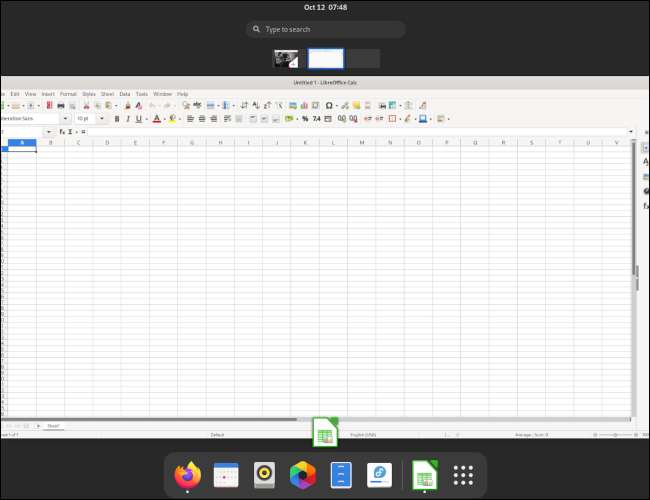
Task: Run the Spelling check tool
Action: click(197, 105)
